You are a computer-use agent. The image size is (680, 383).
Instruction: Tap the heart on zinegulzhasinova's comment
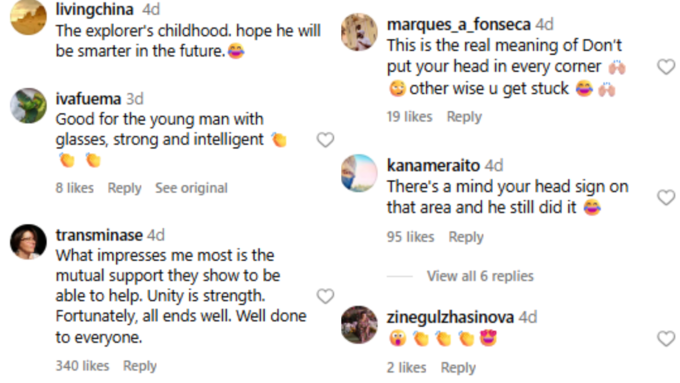coord(666,338)
